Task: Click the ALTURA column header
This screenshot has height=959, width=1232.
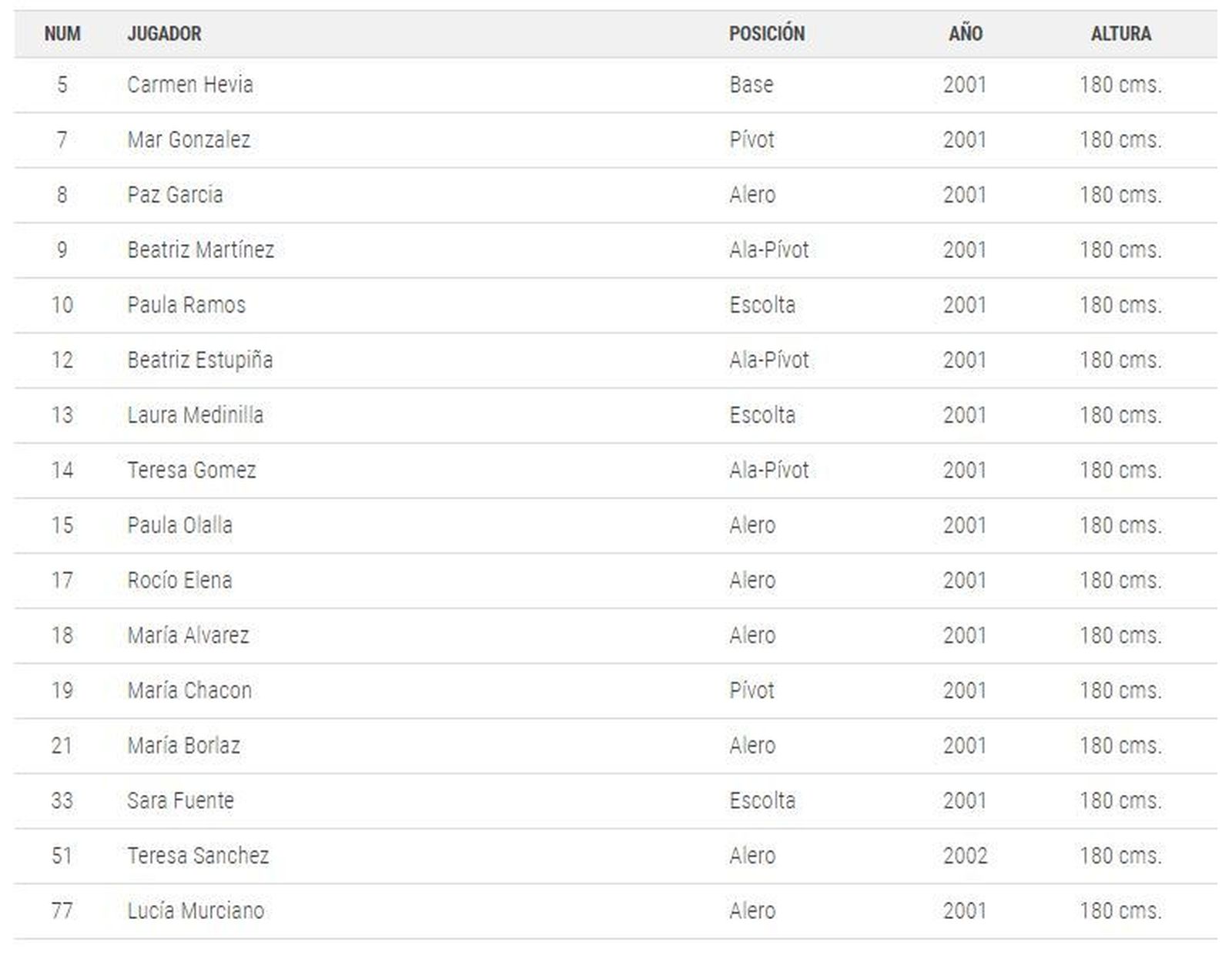Action: [1121, 34]
